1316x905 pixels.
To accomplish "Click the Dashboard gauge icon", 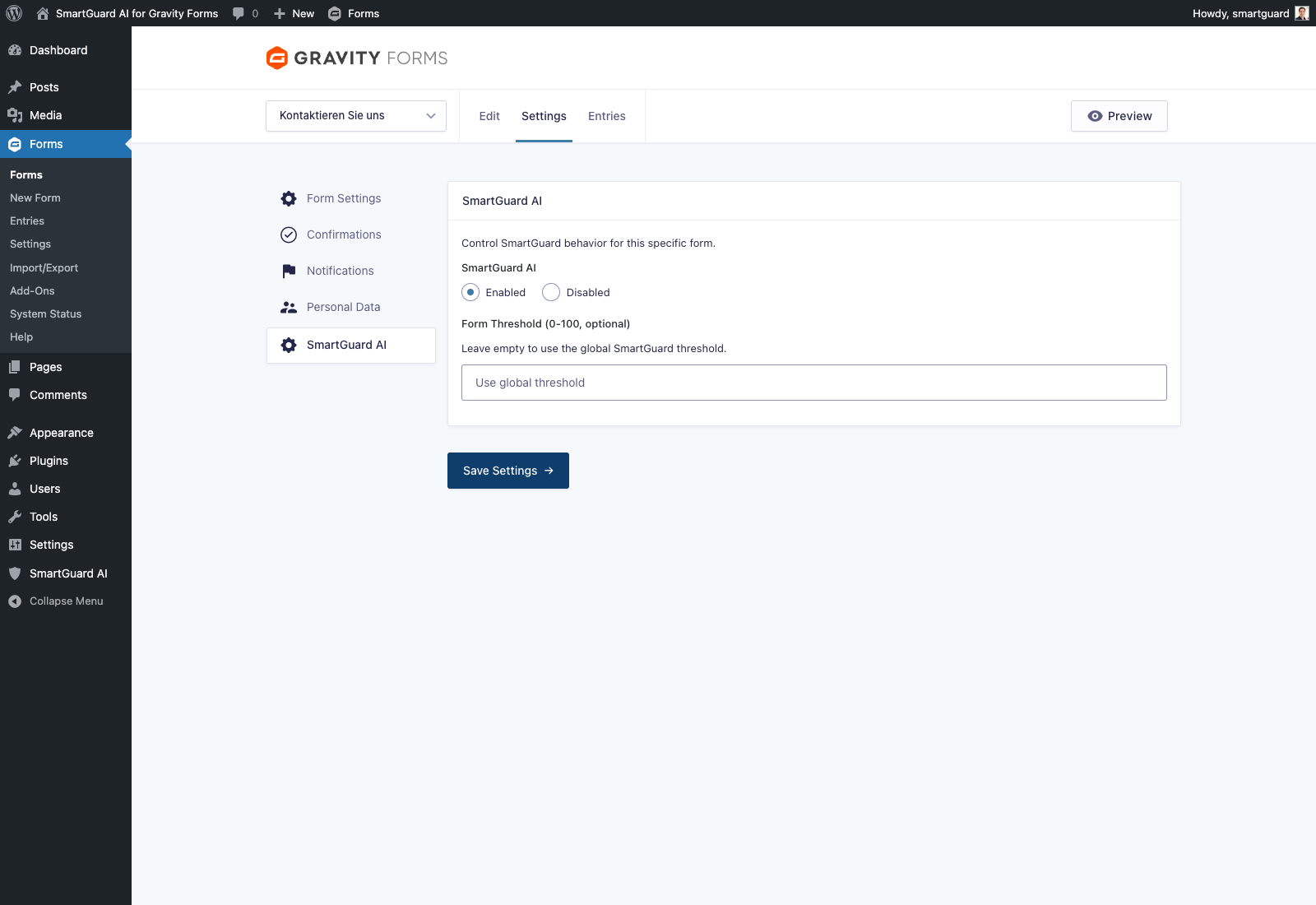I will coord(15,50).
